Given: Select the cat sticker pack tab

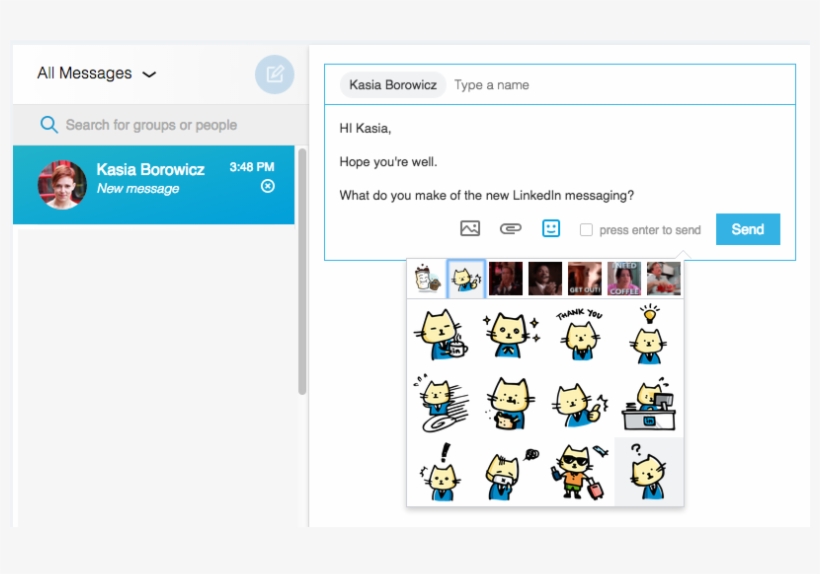Looking at the screenshot, I should point(466,279).
